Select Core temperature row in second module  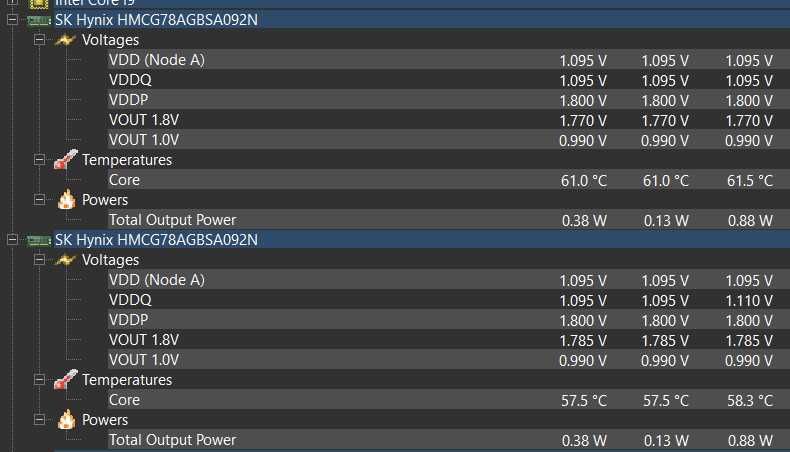coord(448,400)
